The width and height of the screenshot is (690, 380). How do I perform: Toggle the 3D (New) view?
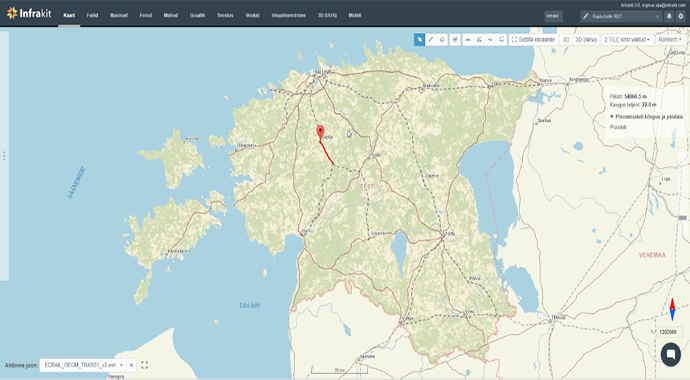pos(586,40)
